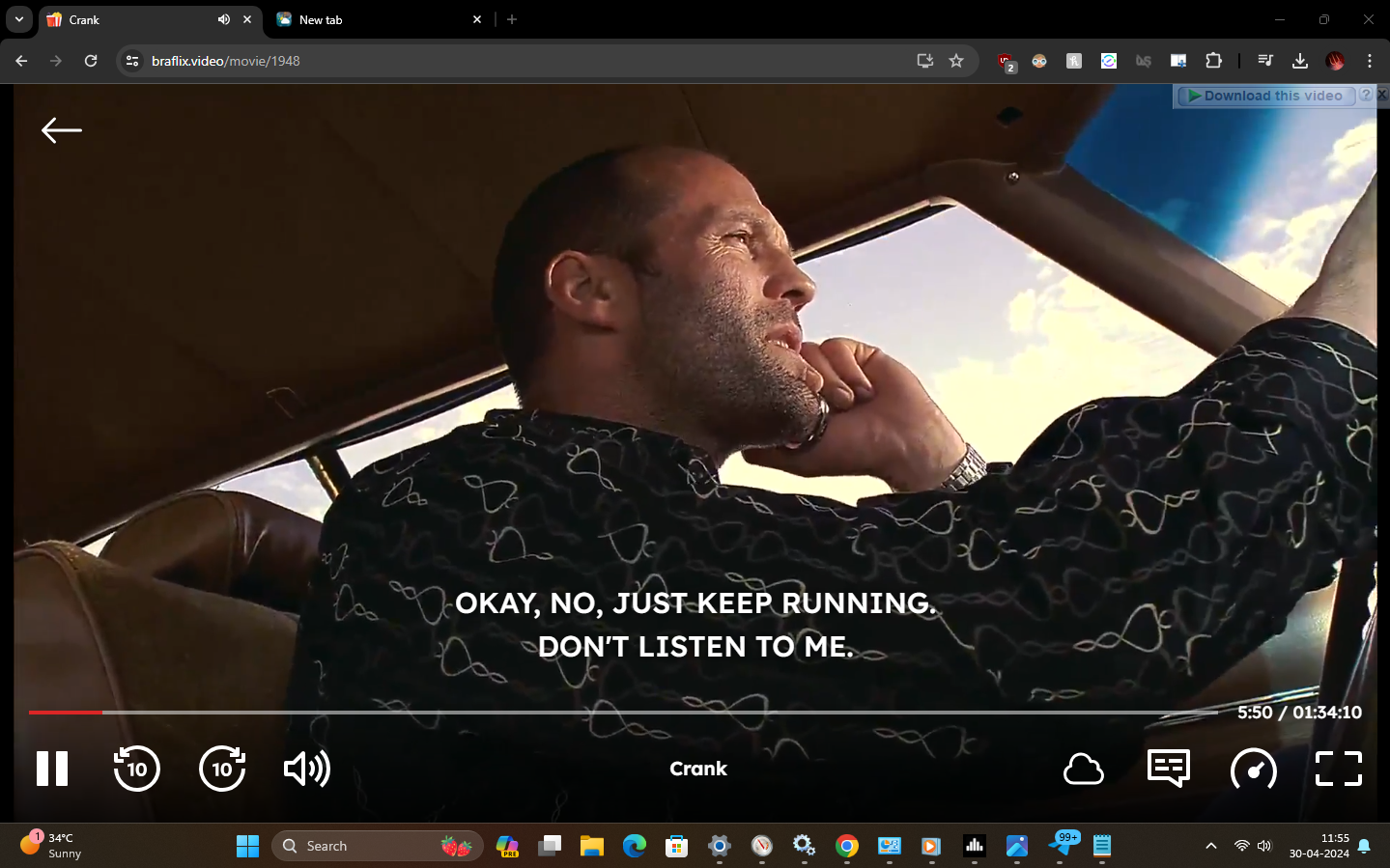1390x868 pixels.
Task: Switch to Google Chrome on the taskbar
Action: [x=847, y=846]
